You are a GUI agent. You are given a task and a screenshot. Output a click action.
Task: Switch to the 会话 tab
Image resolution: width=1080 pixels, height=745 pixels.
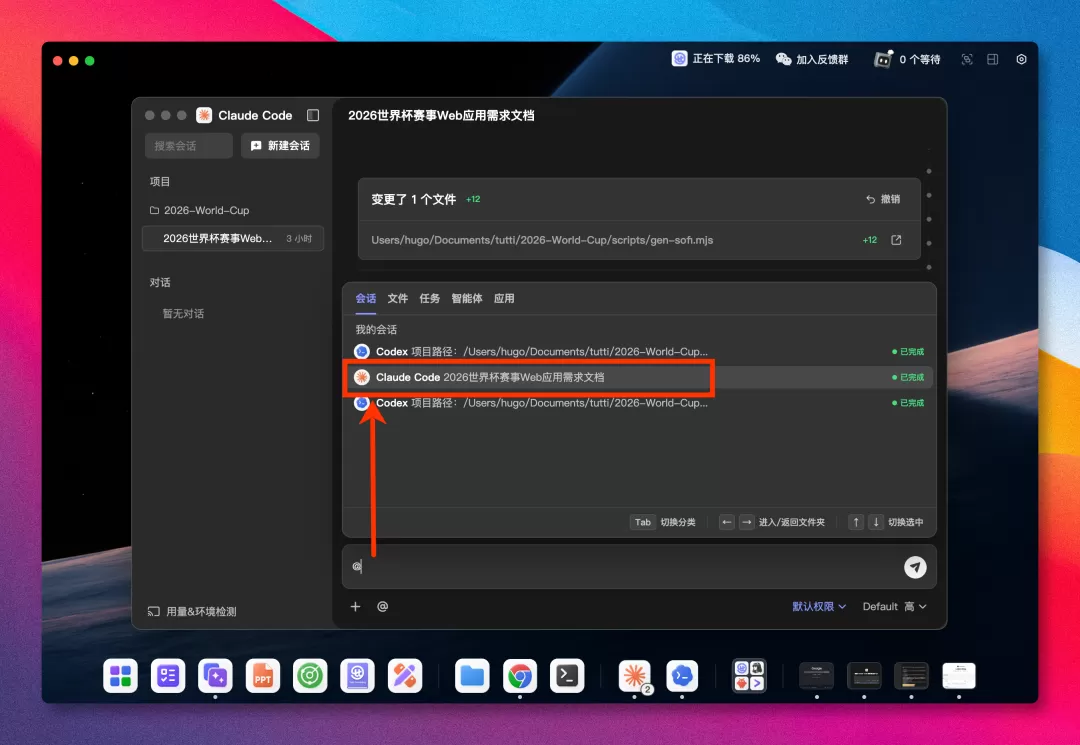[366, 298]
